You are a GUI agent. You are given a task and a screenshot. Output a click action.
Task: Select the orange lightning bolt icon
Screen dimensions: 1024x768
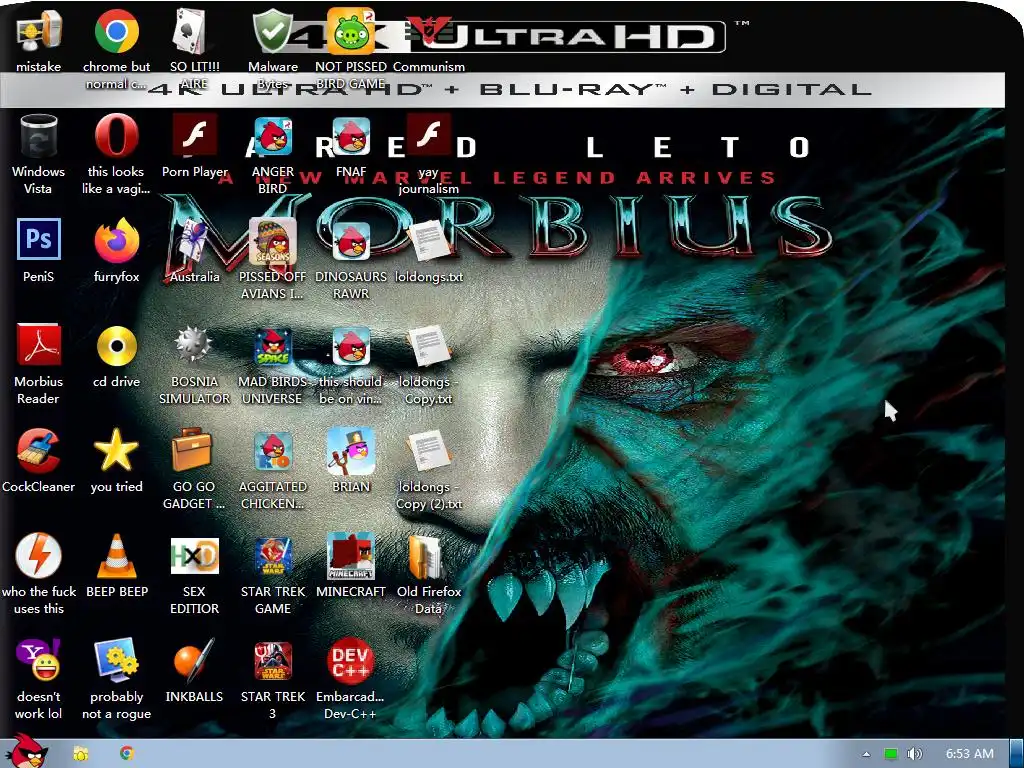pos(39,555)
